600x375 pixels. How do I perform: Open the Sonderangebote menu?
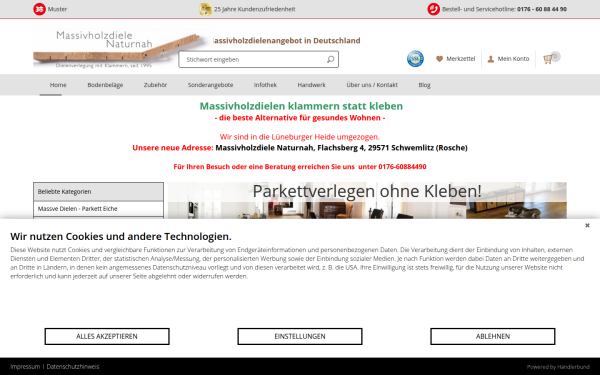pyautogui.click(x=210, y=85)
